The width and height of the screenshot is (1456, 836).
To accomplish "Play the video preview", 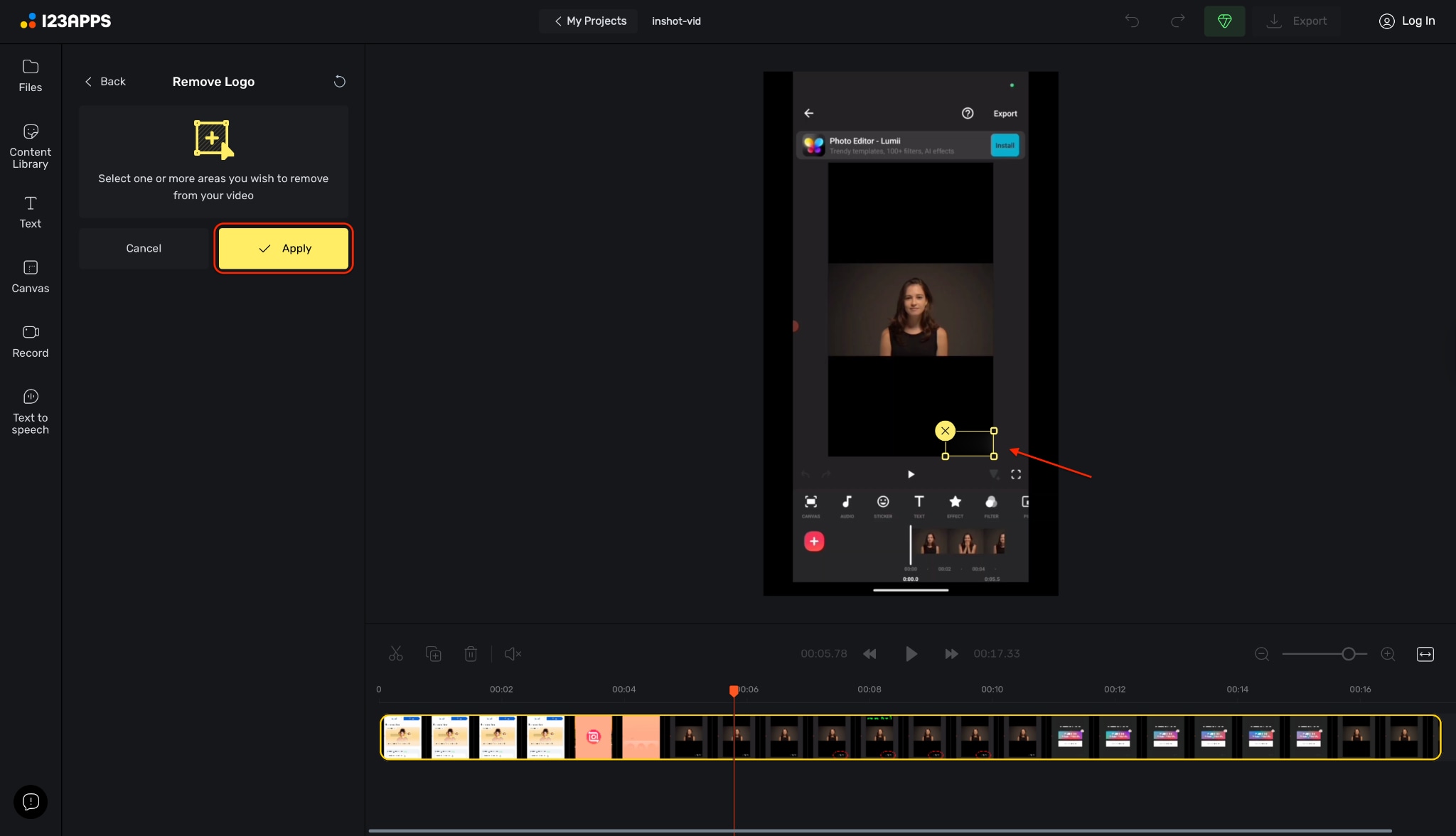I will click(x=911, y=653).
